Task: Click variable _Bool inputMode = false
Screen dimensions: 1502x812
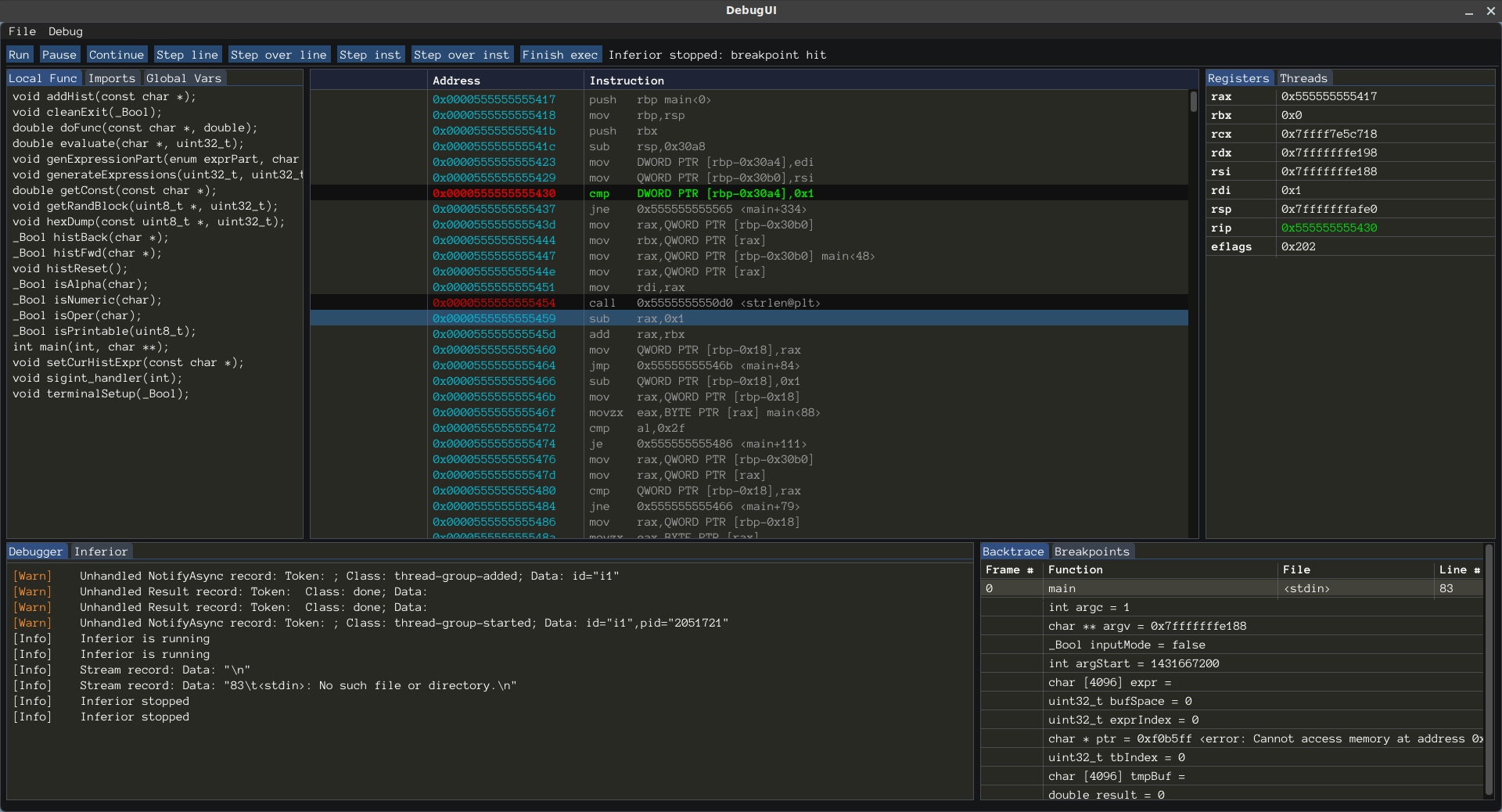Action: point(1126,645)
